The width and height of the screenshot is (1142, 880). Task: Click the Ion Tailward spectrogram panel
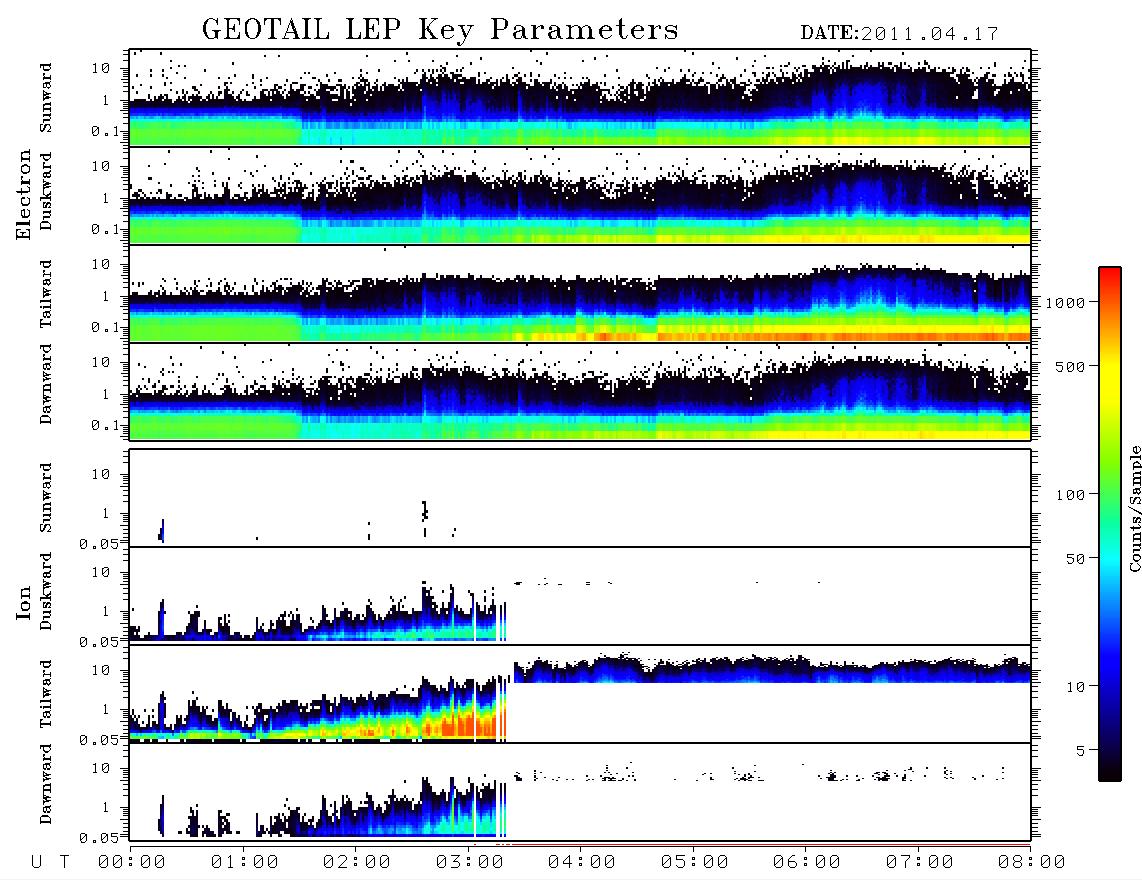(x=580, y=694)
